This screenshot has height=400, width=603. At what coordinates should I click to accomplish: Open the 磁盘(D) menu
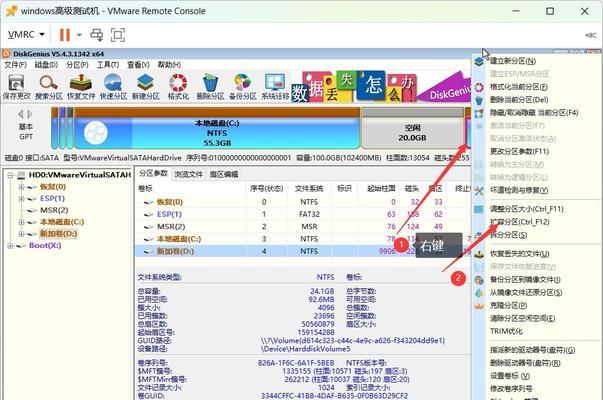[x=46, y=65]
